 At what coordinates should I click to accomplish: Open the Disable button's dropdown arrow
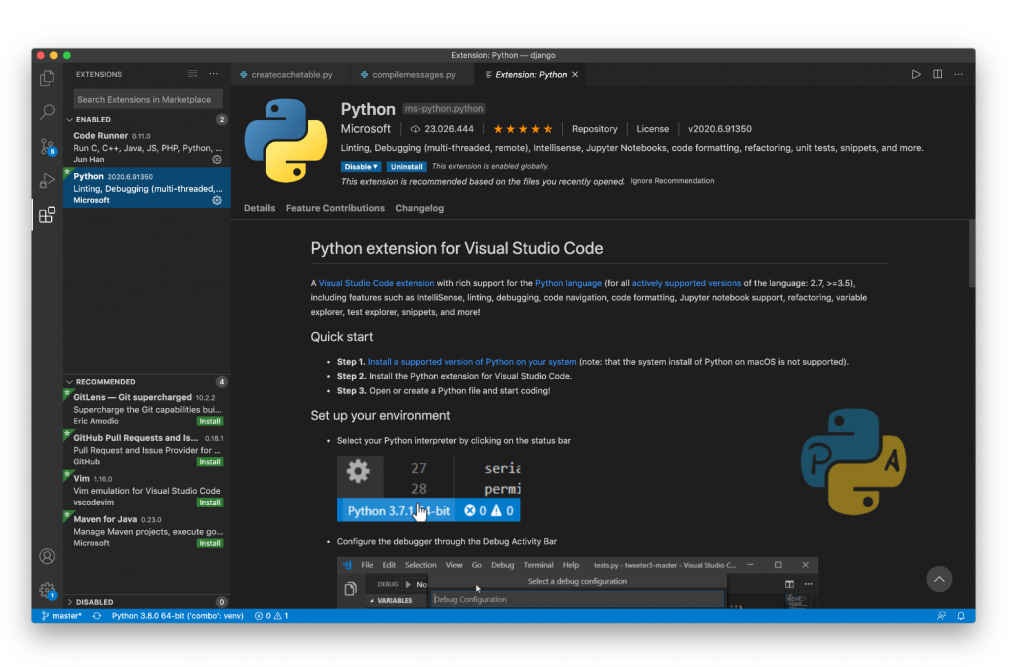(x=376, y=167)
